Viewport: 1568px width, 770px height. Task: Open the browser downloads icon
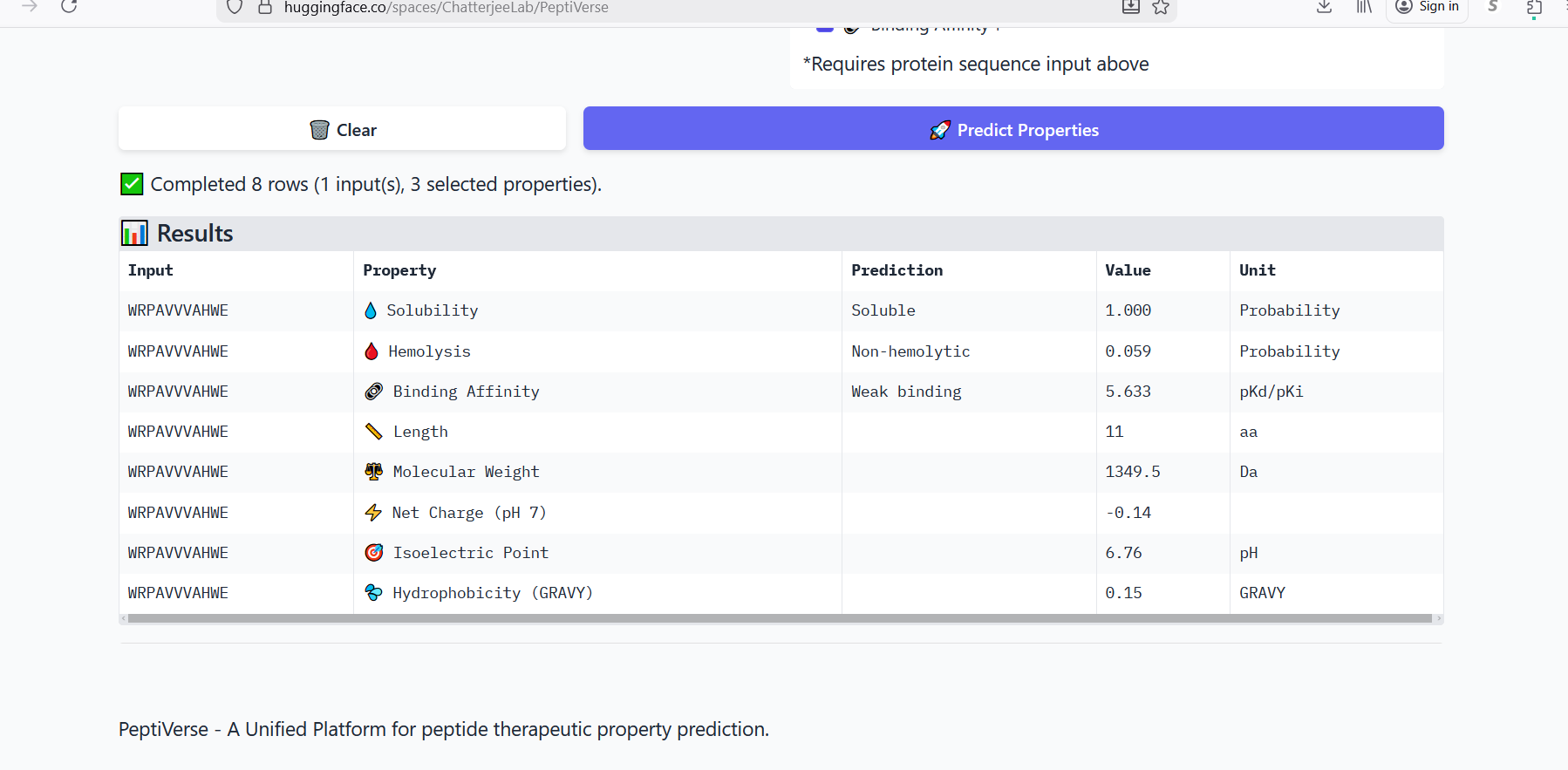[1324, 7]
